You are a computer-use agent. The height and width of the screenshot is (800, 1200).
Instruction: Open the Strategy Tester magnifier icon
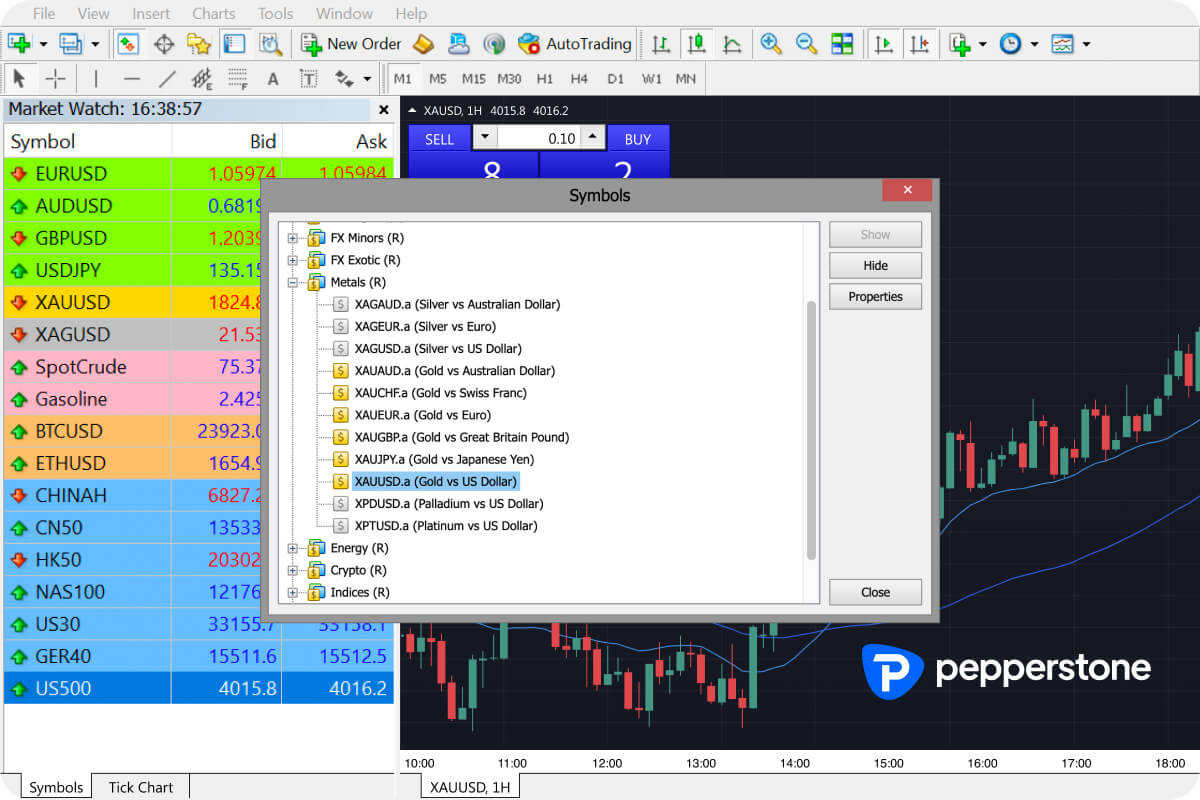pos(270,44)
